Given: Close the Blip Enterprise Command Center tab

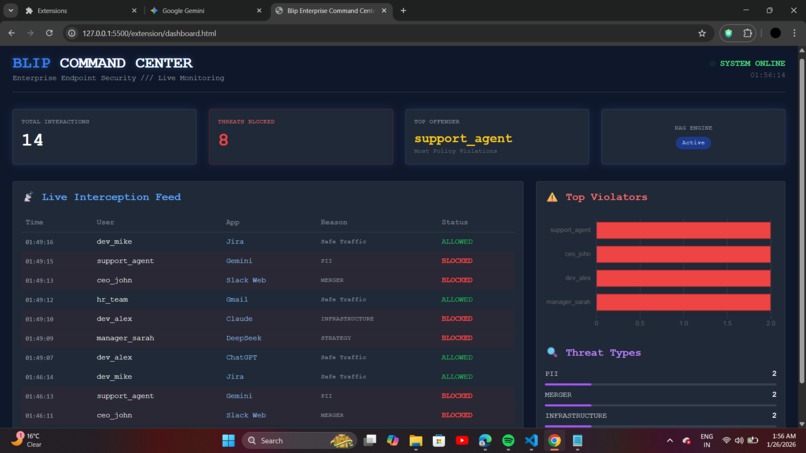Looking at the screenshot, I should (384, 10).
